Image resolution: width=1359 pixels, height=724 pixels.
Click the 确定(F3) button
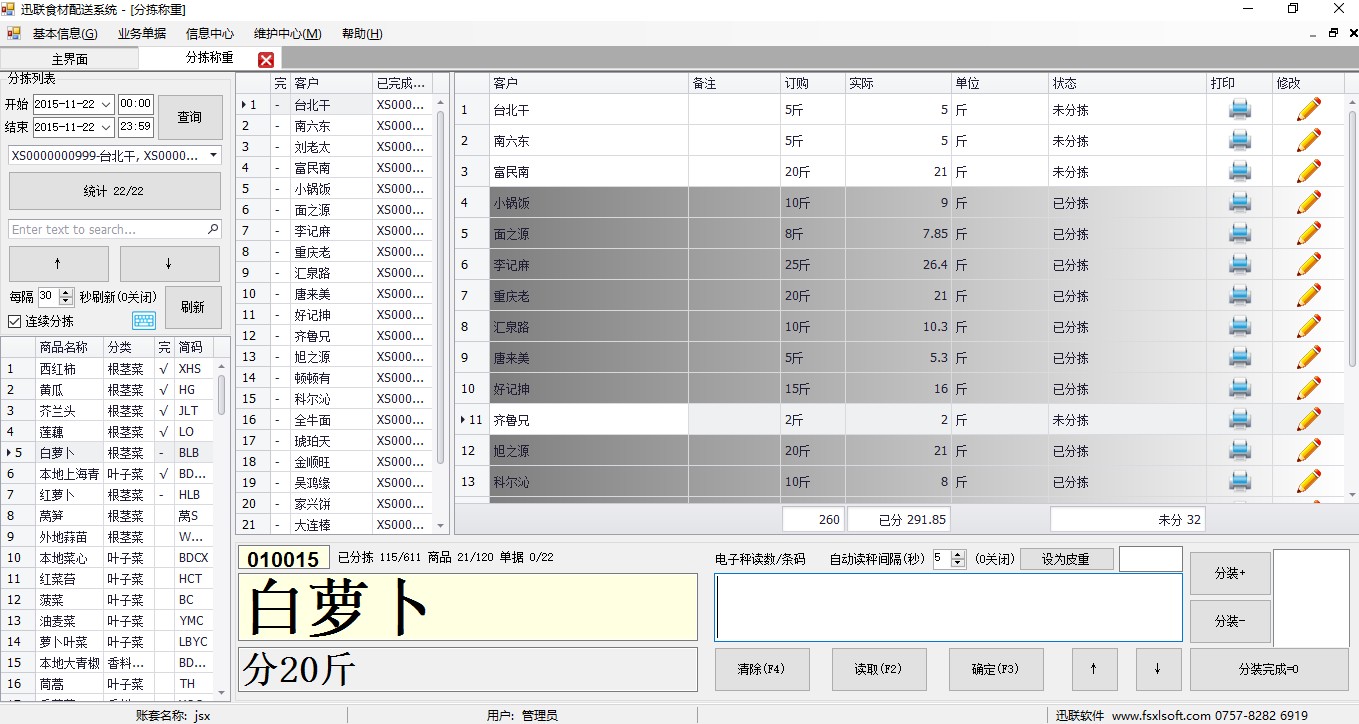pos(996,670)
